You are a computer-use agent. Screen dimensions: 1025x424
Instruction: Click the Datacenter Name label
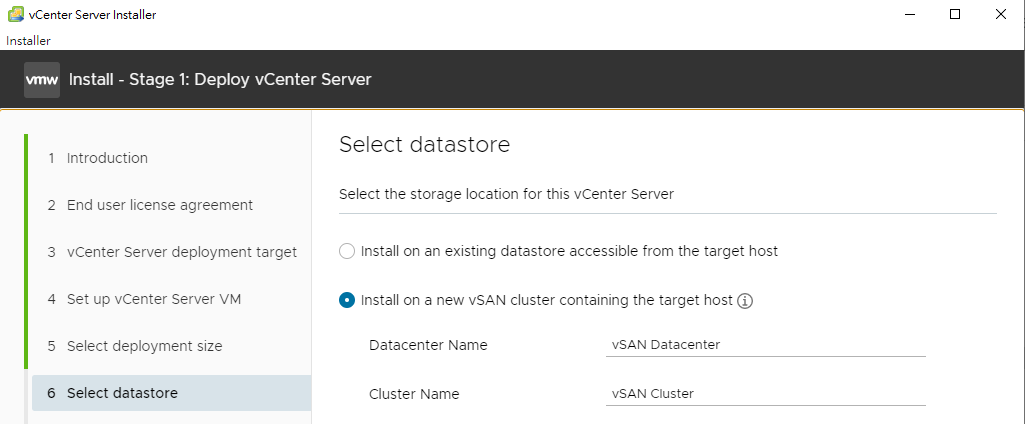coord(428,345)
